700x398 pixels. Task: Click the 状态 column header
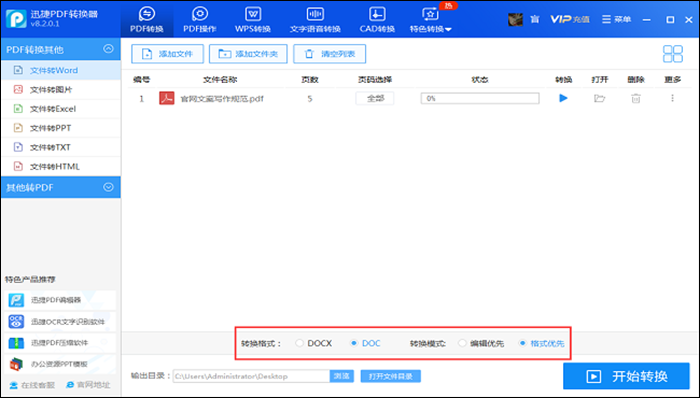pyautogui.click(x=480, y=79)
